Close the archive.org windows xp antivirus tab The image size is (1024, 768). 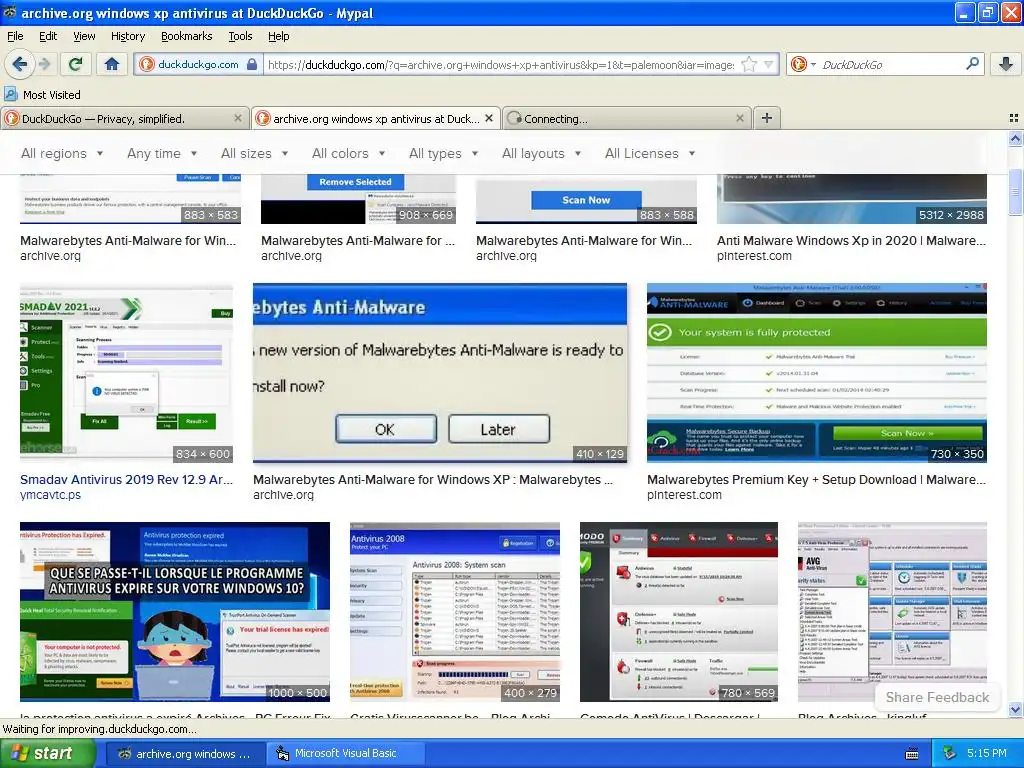488,118
